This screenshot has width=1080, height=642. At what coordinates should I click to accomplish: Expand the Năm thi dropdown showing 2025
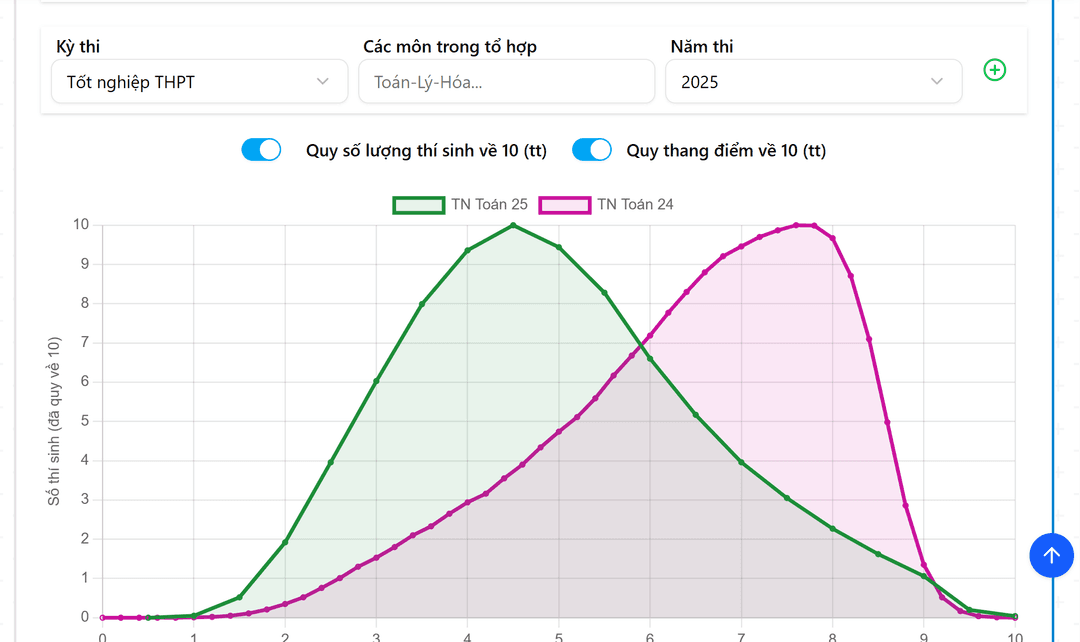pyautogui.click(x=813, y=82)
